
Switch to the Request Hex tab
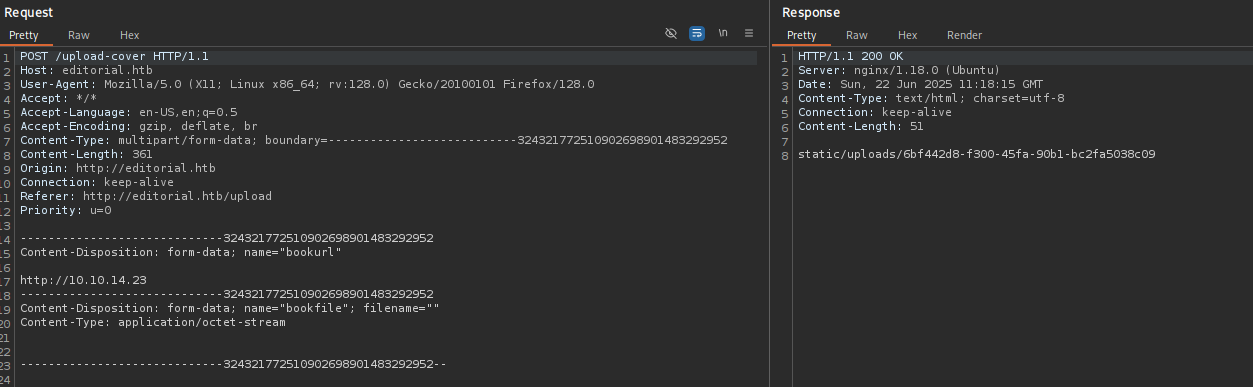[x=130, y=35]
